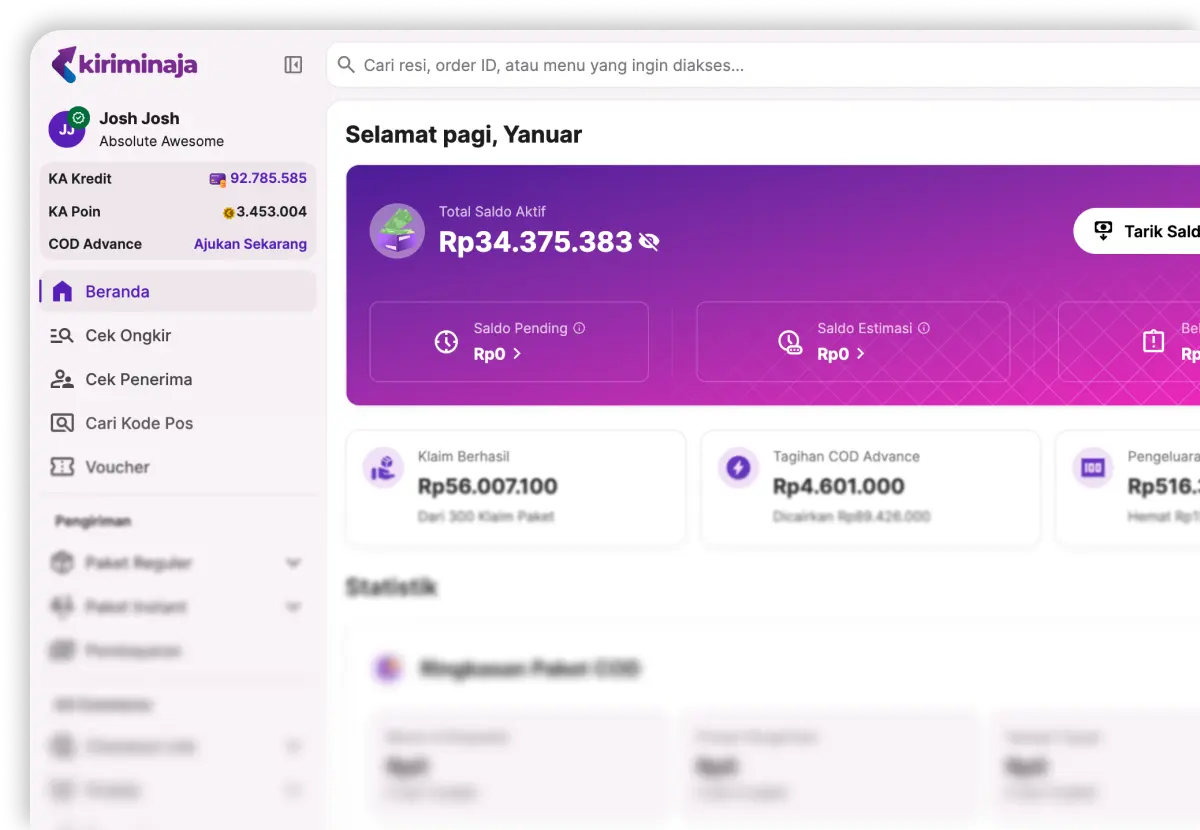This screenshot has height=830, width=1200.
Task: Click the Voucher ticket icon
Action: [62, 467]
